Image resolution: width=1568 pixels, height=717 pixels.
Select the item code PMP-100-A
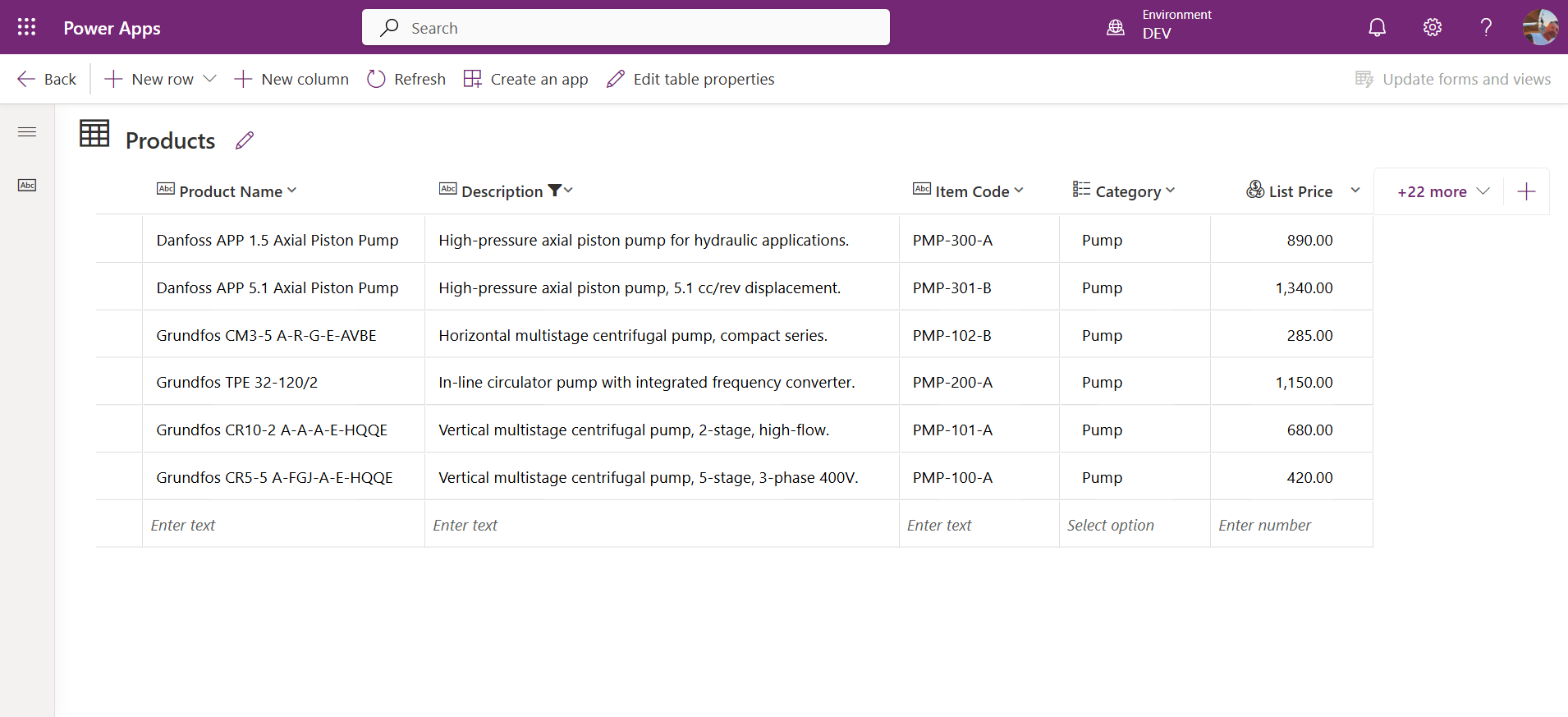coord(979,477)
